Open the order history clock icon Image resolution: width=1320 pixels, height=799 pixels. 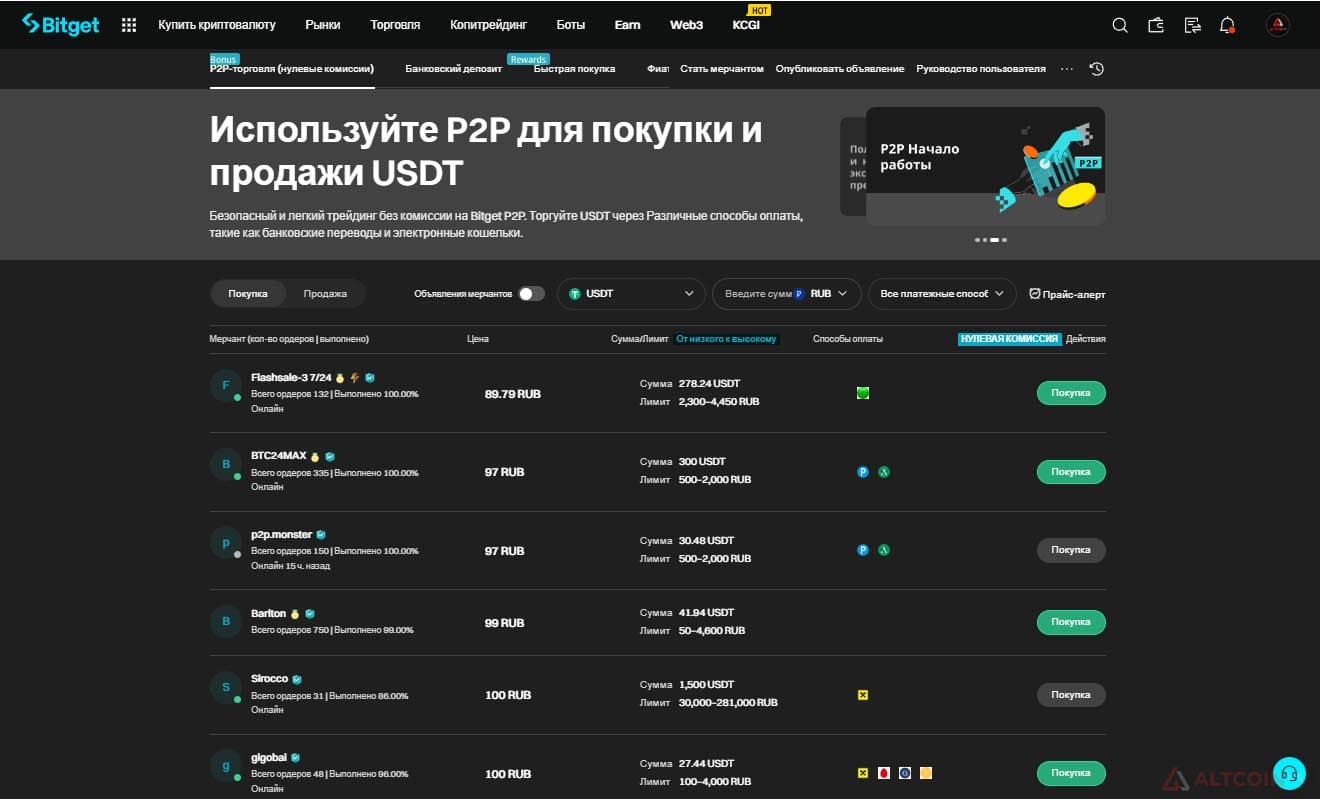[1097, 69]
